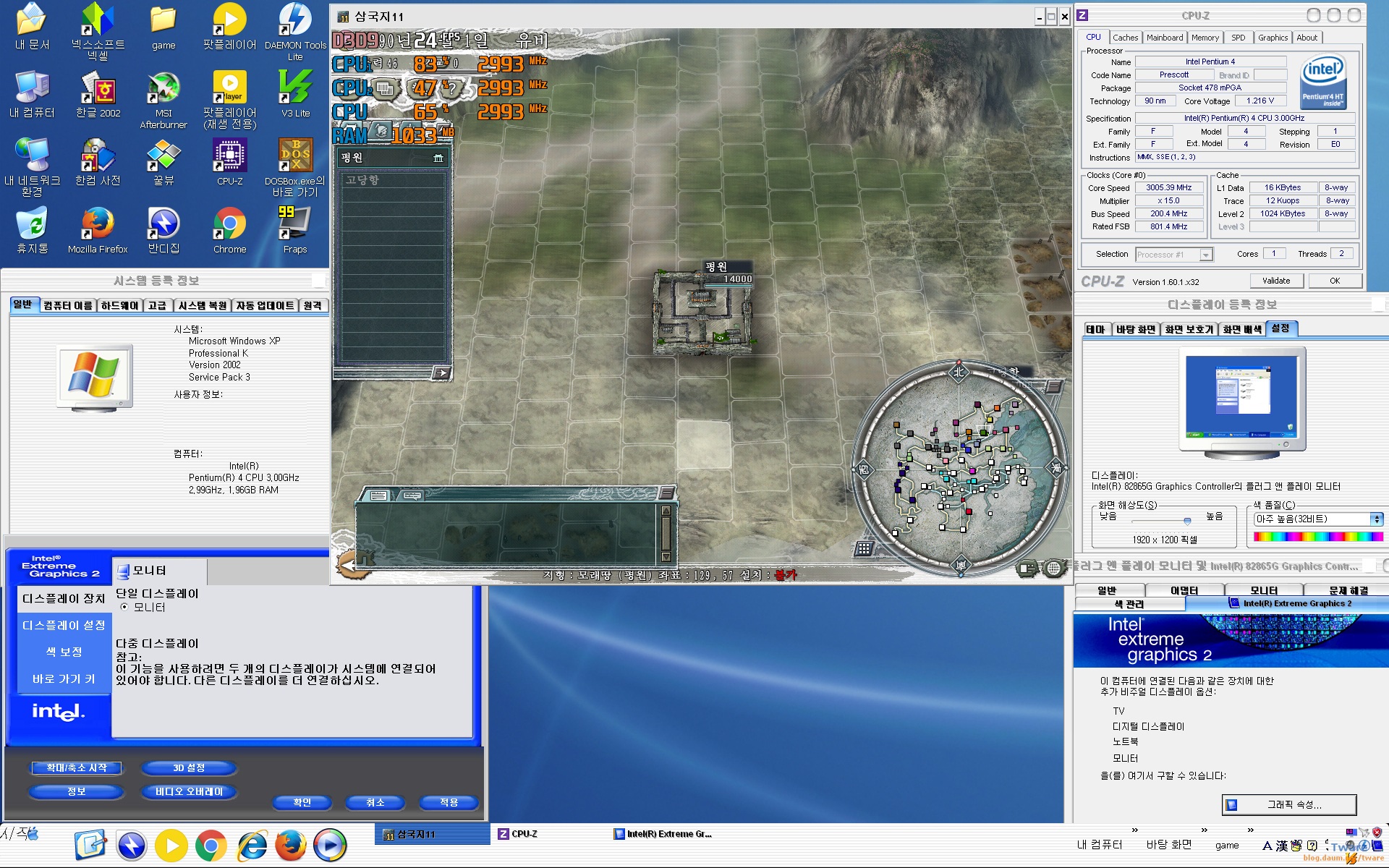Expand the color quality 32-bit dropdown
Image resolution: width=1389 pixels, height=868 pixels.
pos(1376,519)
